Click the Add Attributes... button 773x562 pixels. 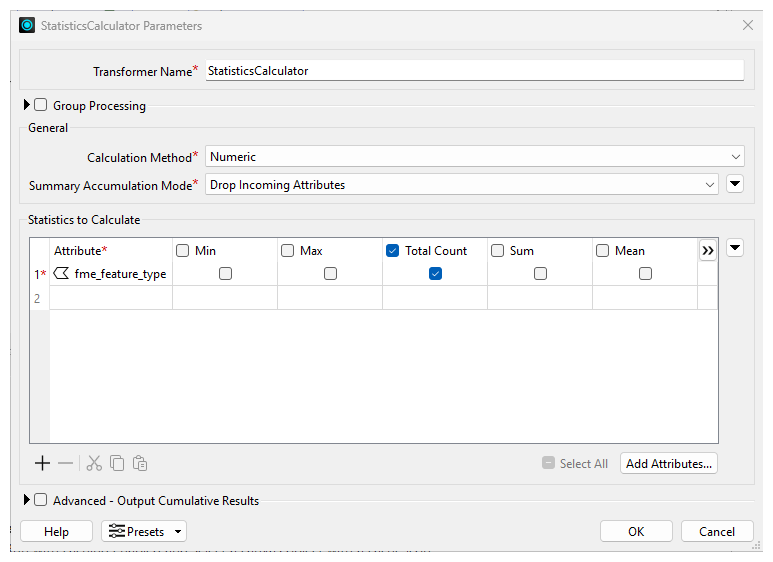668,463
